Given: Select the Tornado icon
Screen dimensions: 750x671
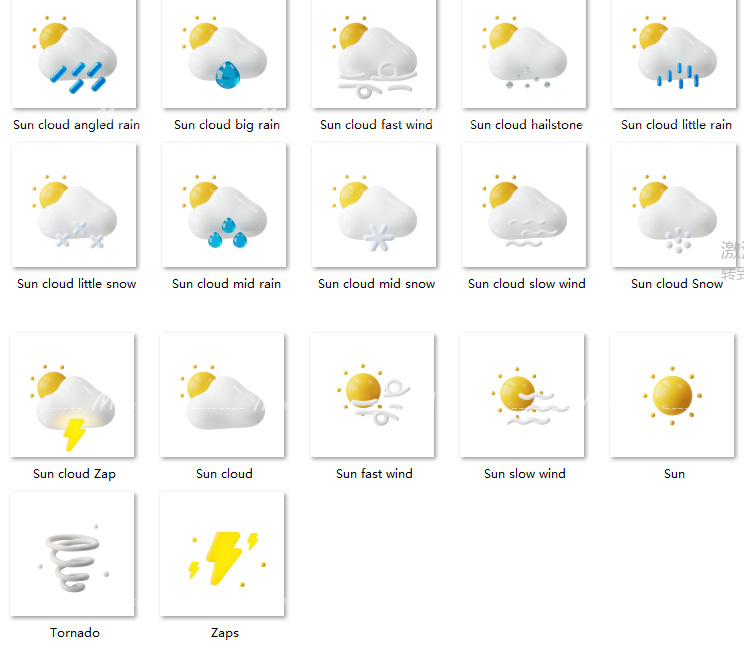Looking at the screenshot, I should pyautogui.click(x=72, y=554).
